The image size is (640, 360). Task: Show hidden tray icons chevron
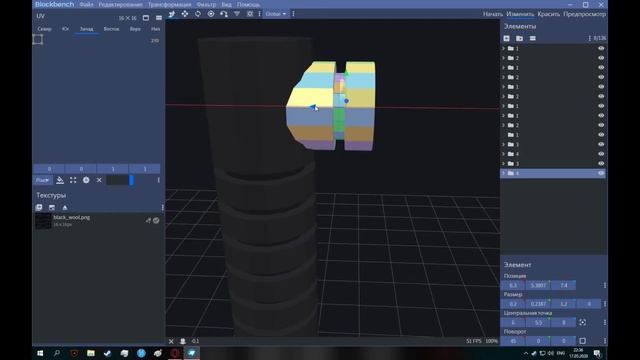click(x=526, y=353)
